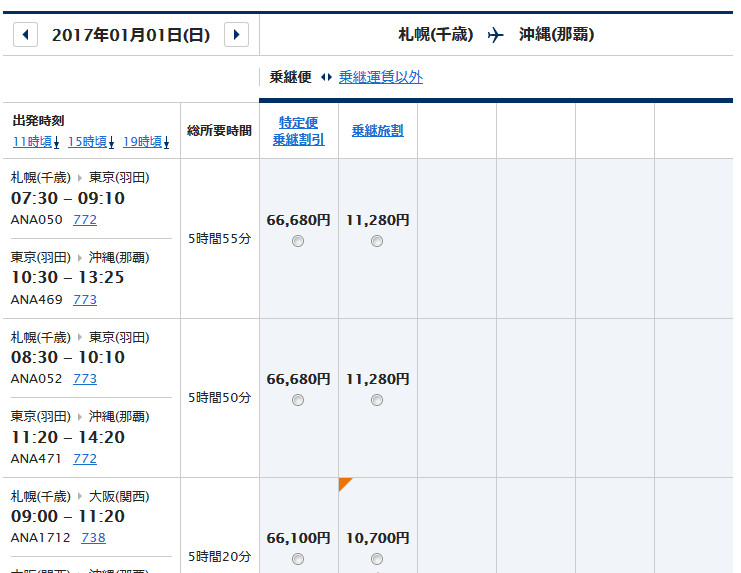
Task: Open aircraft 772 link for ANA050
Action: 85,220
